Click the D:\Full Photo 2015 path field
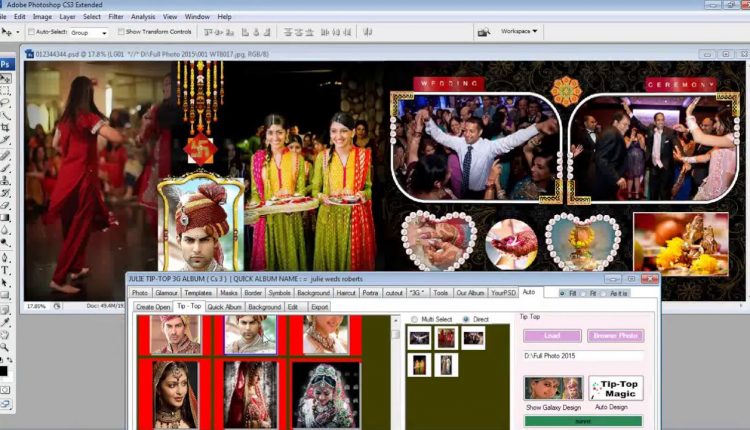The width and height of the screenshot is (750, 430). click(x=584, y=356)
